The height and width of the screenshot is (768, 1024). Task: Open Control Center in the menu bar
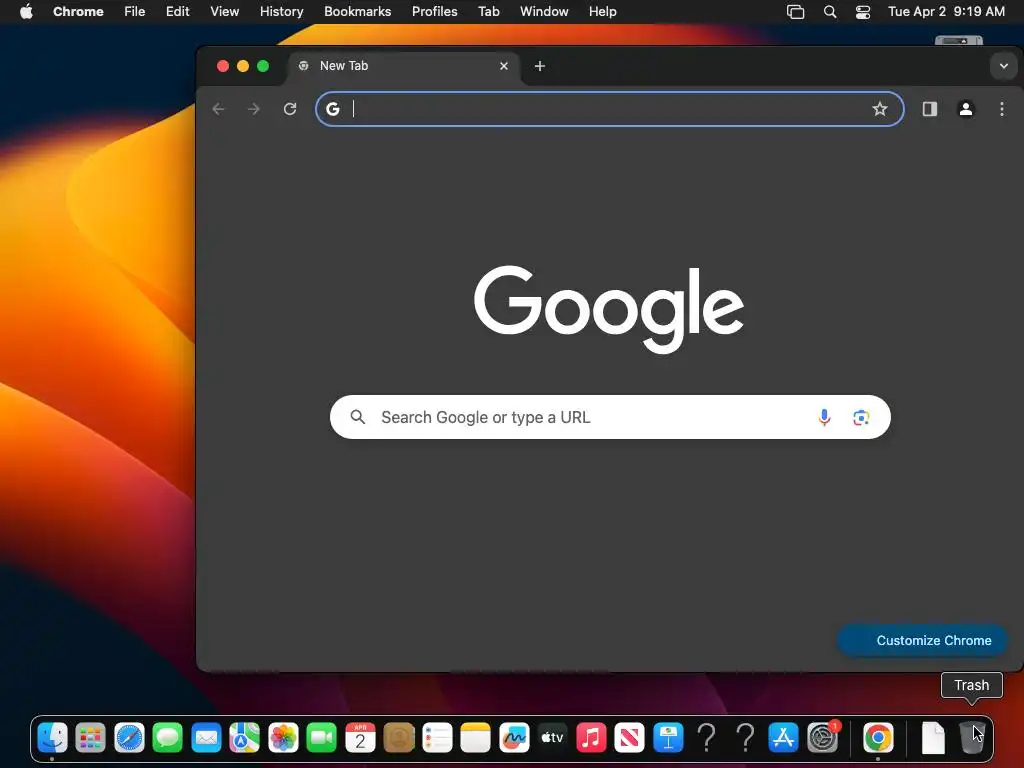pyautogui.click(x=863, y=12)
